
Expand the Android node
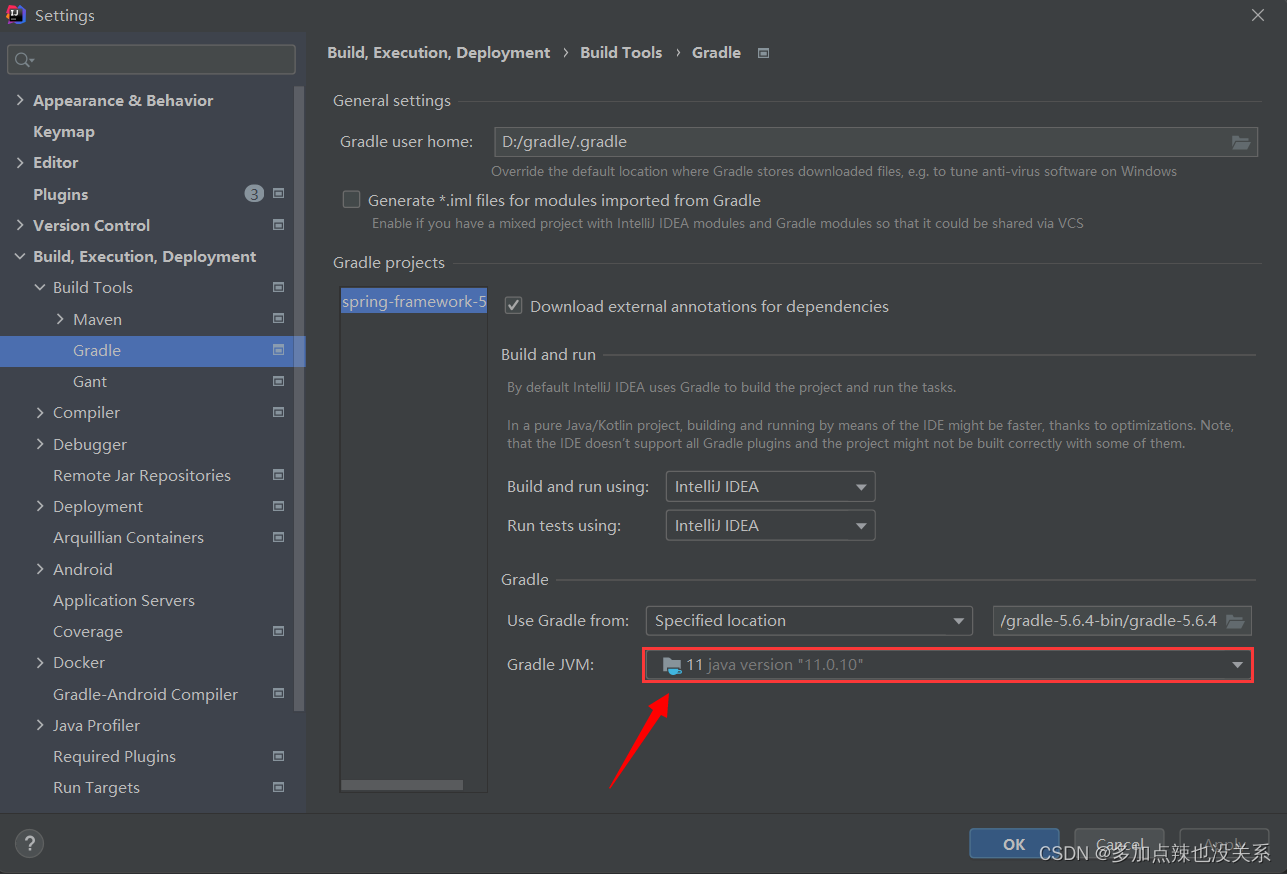[x=40, y=569]
